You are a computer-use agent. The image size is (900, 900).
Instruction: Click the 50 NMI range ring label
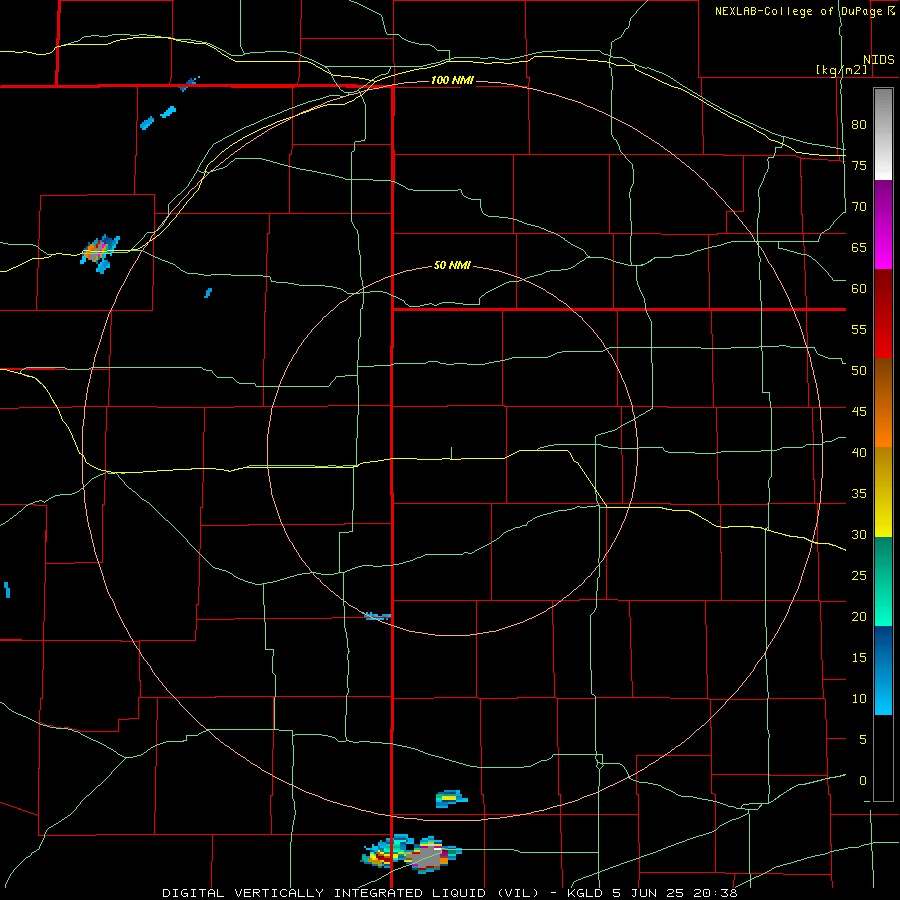(452, 265)
